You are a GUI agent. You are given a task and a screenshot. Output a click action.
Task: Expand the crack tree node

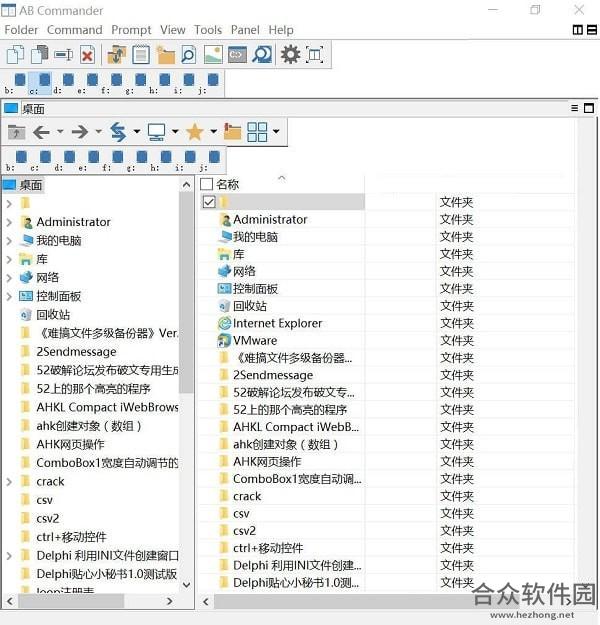pyautogui.click(x=9, y=482)
